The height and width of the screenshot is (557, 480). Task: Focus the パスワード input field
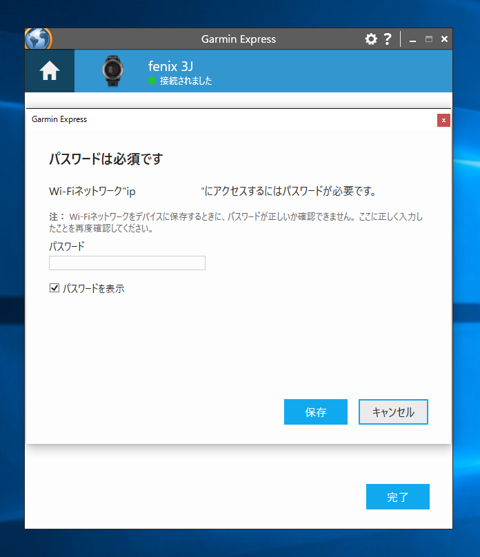coord(127,263)
